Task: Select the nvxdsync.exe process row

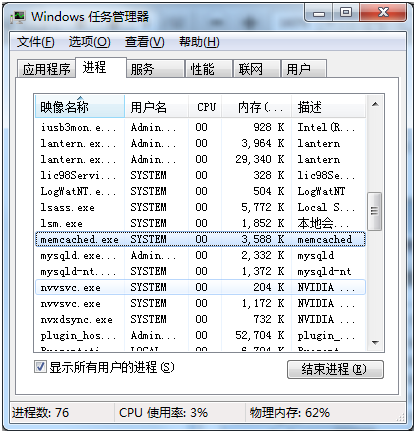Action: click(x=200, y=319)
